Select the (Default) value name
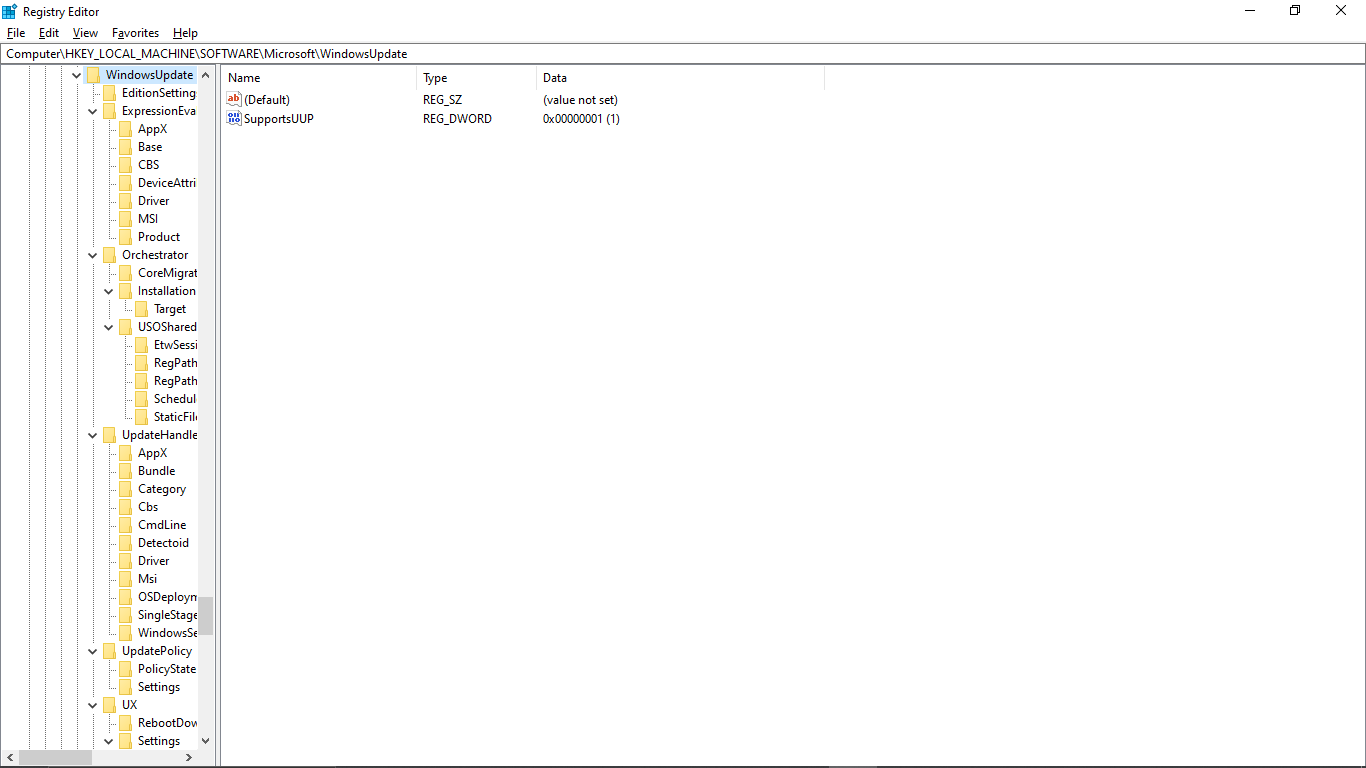The image size is (1366, 768). click(x=267, y=100)
